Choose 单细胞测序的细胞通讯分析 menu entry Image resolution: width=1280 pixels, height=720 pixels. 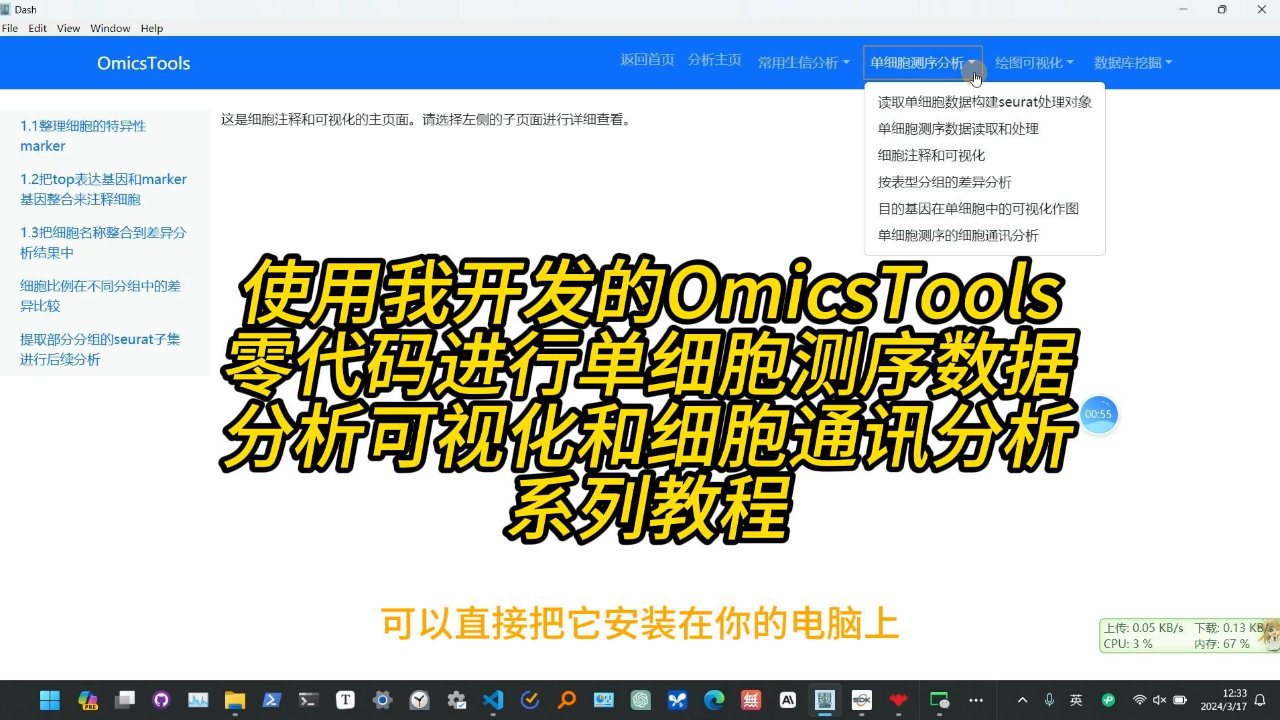[958, 235]
